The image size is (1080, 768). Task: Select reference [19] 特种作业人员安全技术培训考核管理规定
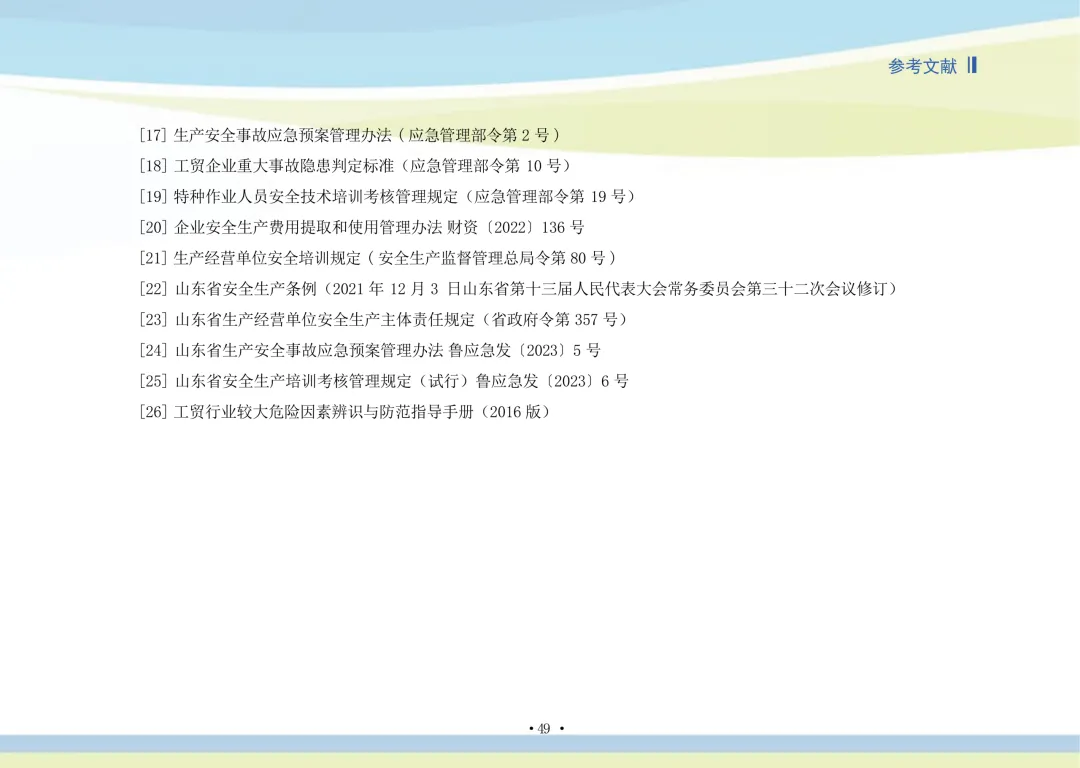[388, 197]
